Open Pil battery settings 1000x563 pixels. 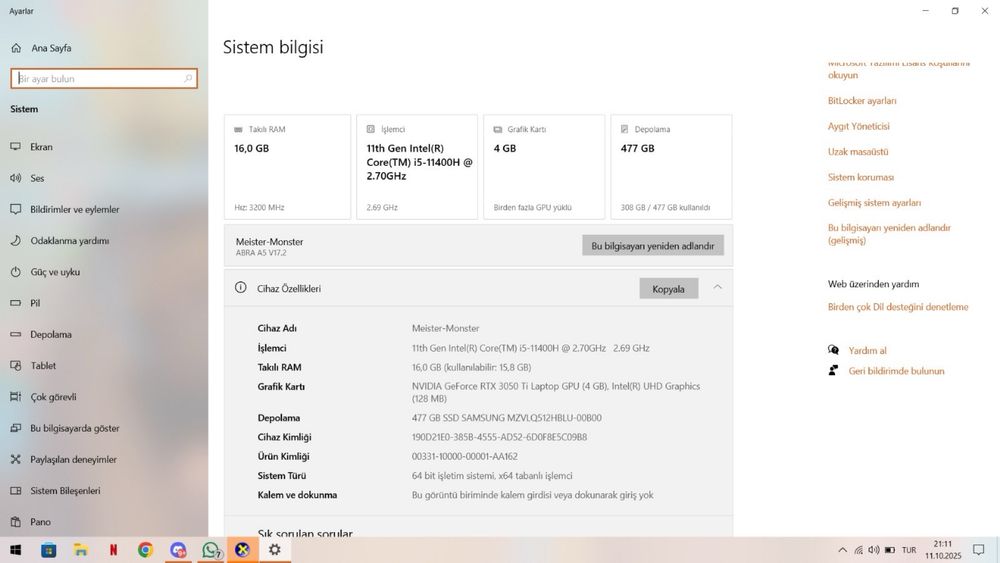(35, 303)
